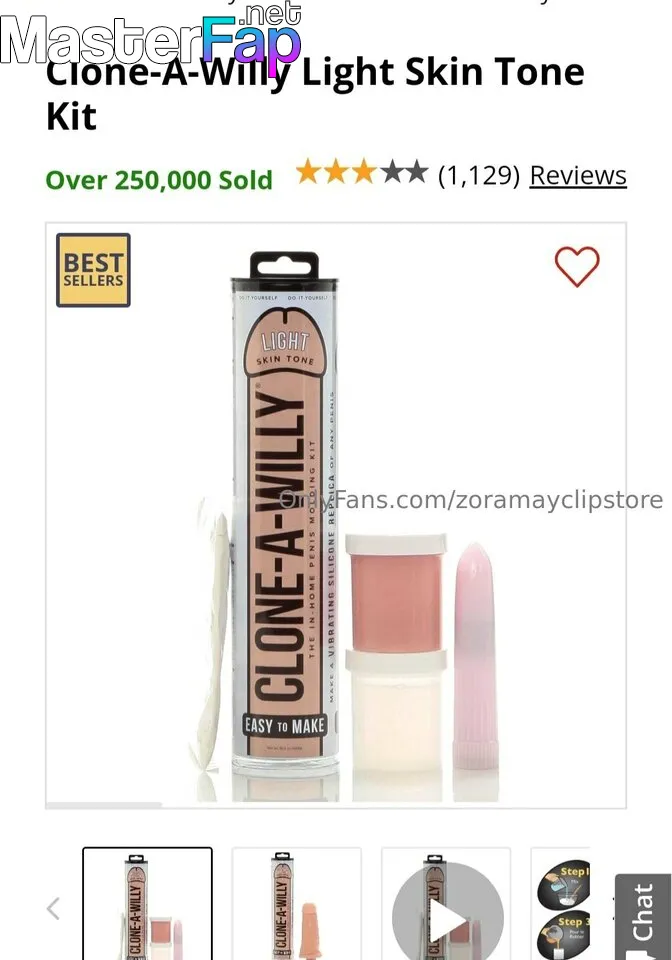Add product to wishlist via heart icon
The height and width of the screenshot is (960, 672).
click(x=577, y=266)
